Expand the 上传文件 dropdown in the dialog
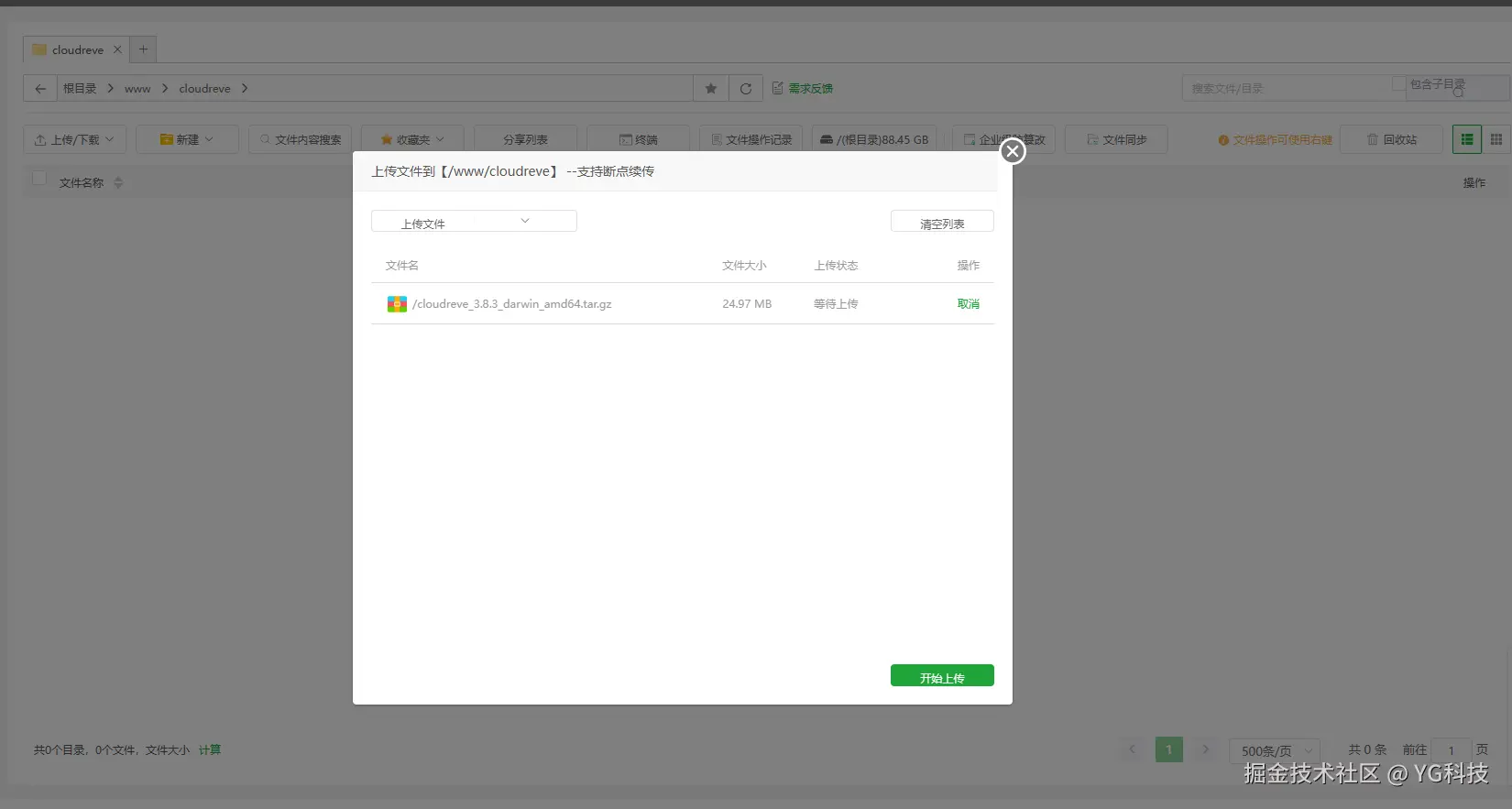The height and width of the screenshot is (809, 1512). coord(474,221)
